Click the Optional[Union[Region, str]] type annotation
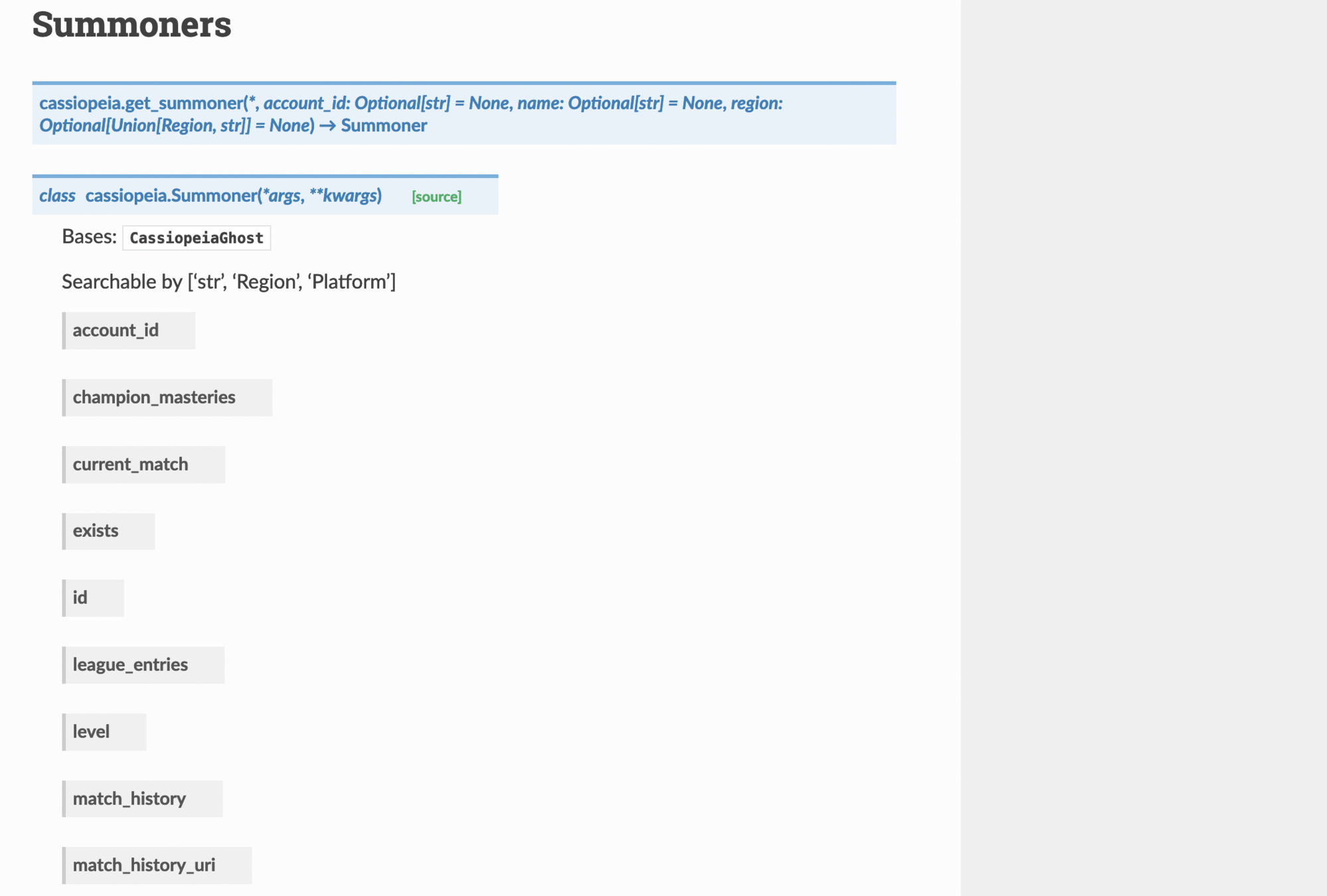 tap(145, 125)
